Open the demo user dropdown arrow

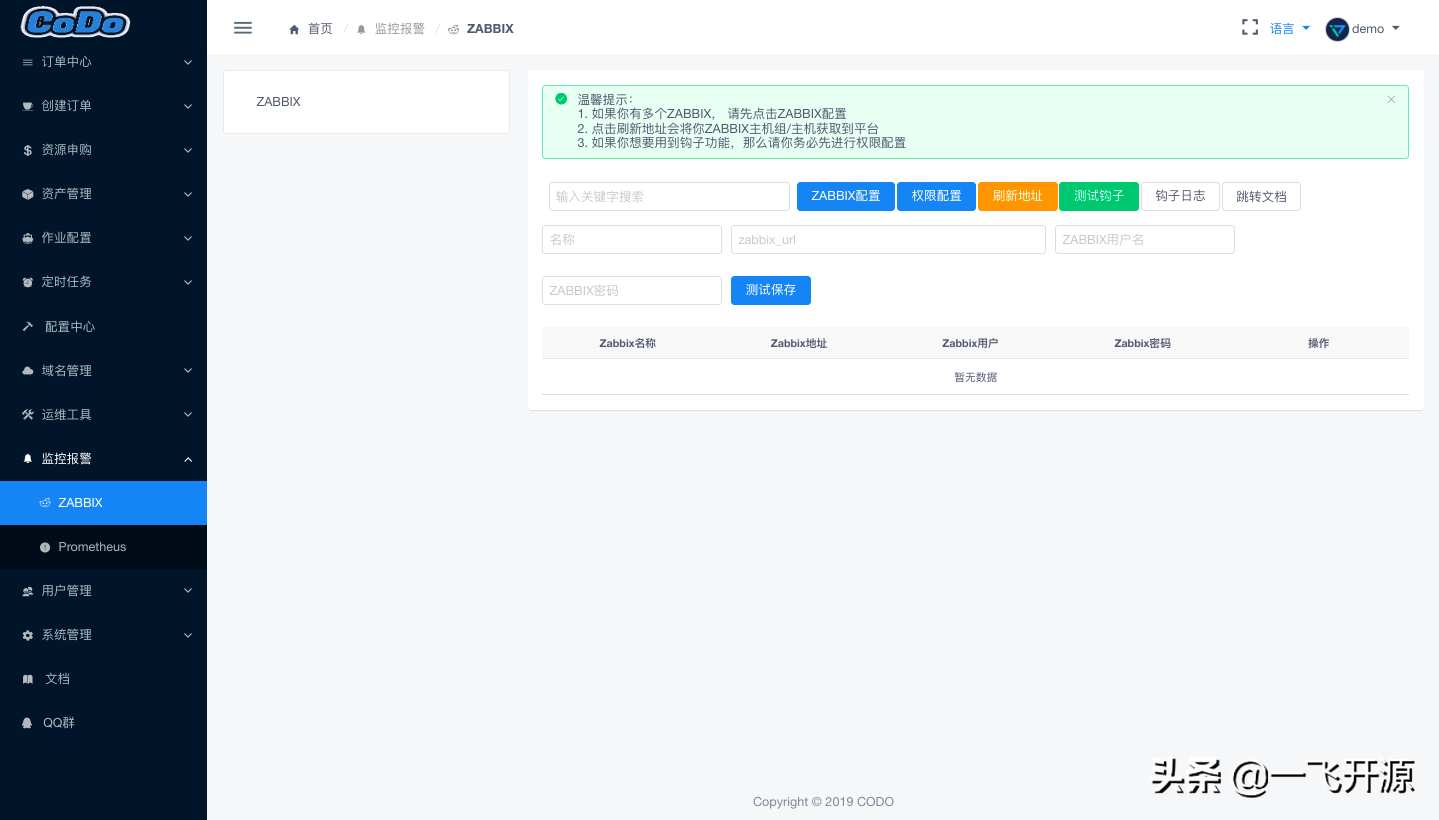(x=1396, y=28)
